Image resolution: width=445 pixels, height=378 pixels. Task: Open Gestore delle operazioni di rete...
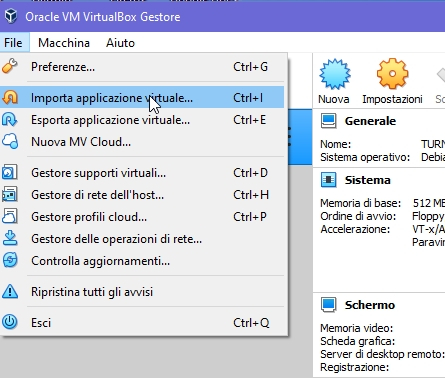pyautogui.click(x=142, y=239)
